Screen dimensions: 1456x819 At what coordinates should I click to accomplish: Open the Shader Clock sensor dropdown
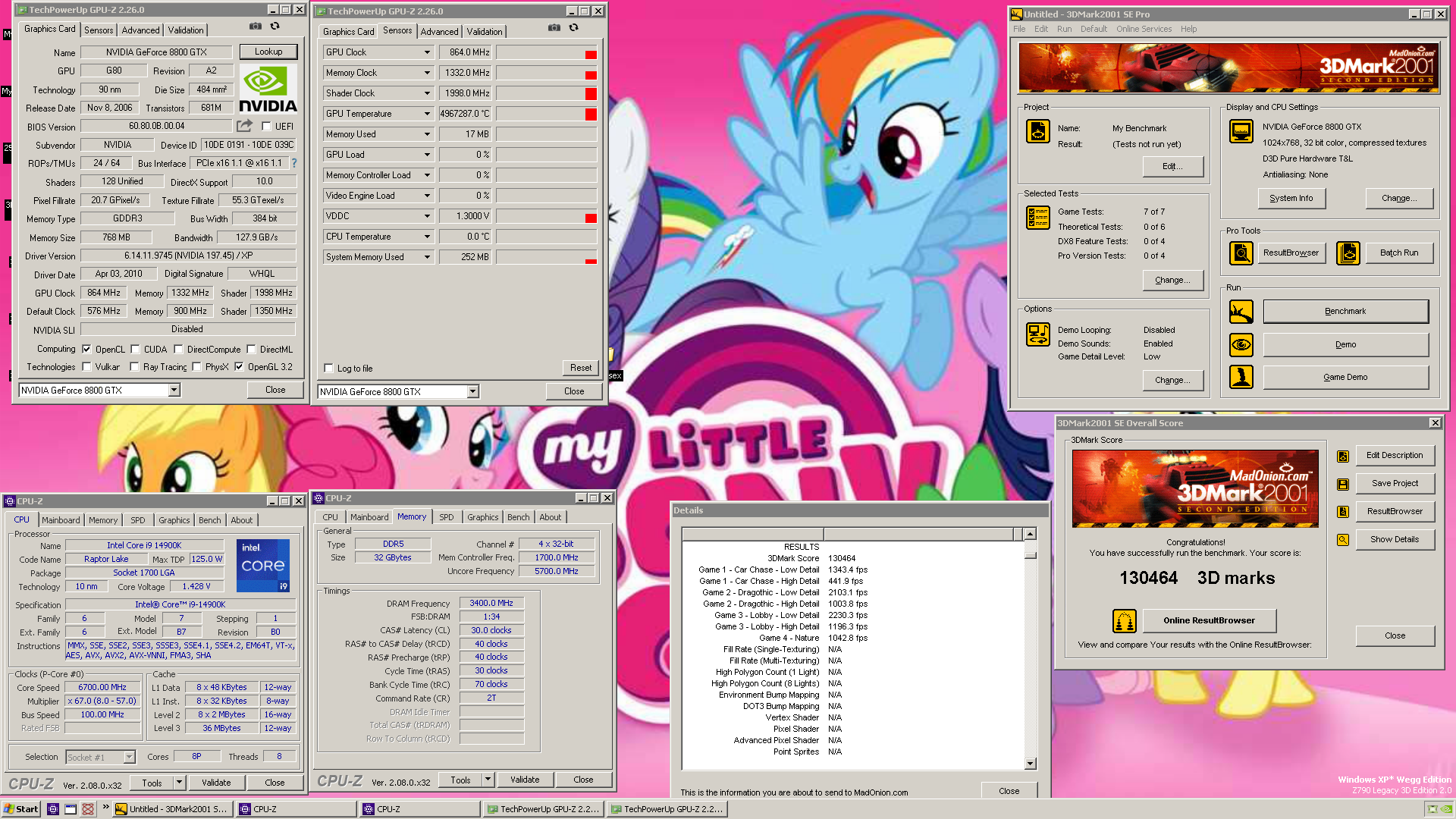(427, 93)
